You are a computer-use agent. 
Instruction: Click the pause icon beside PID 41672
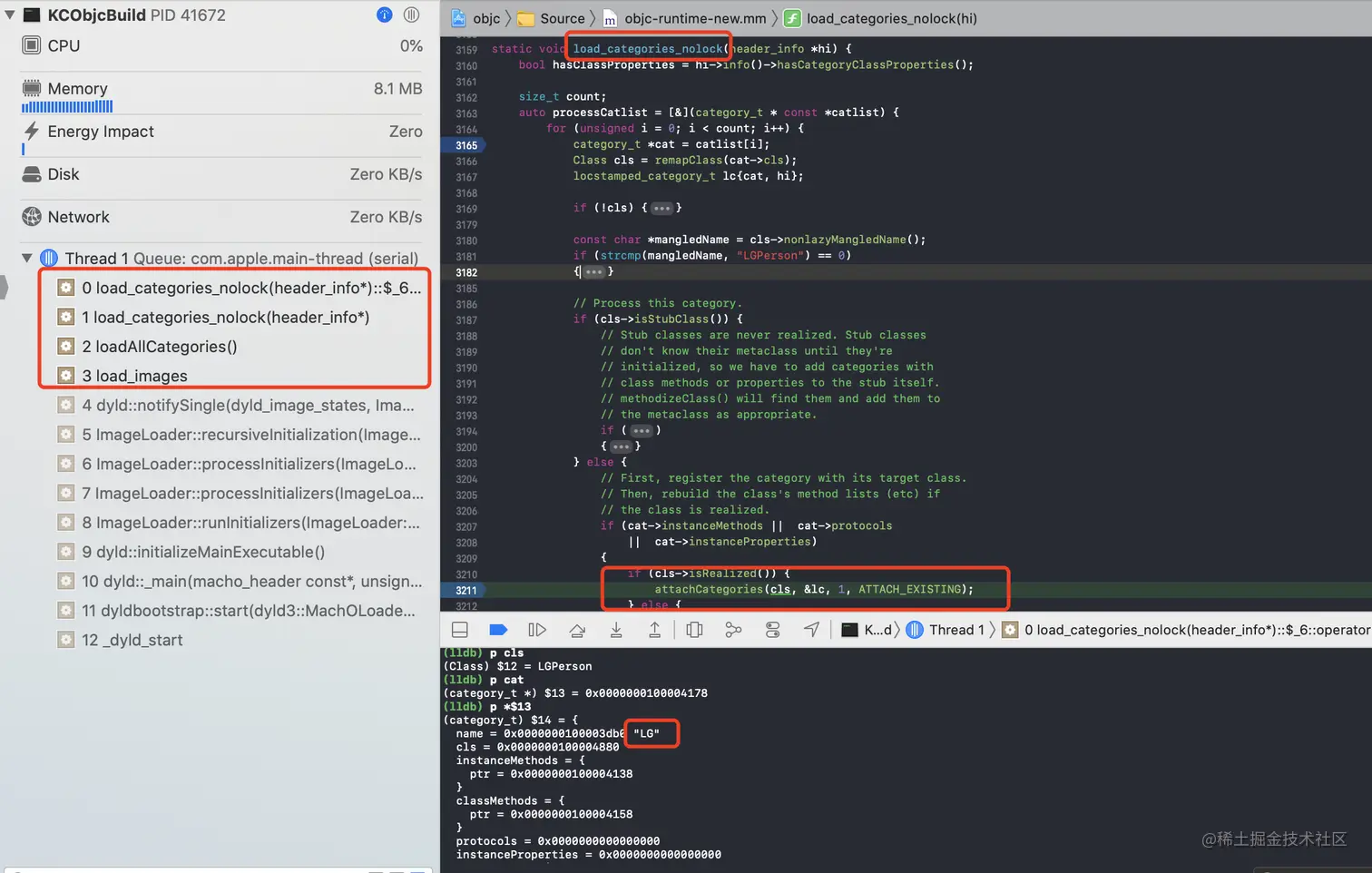(x=411, y=15)
